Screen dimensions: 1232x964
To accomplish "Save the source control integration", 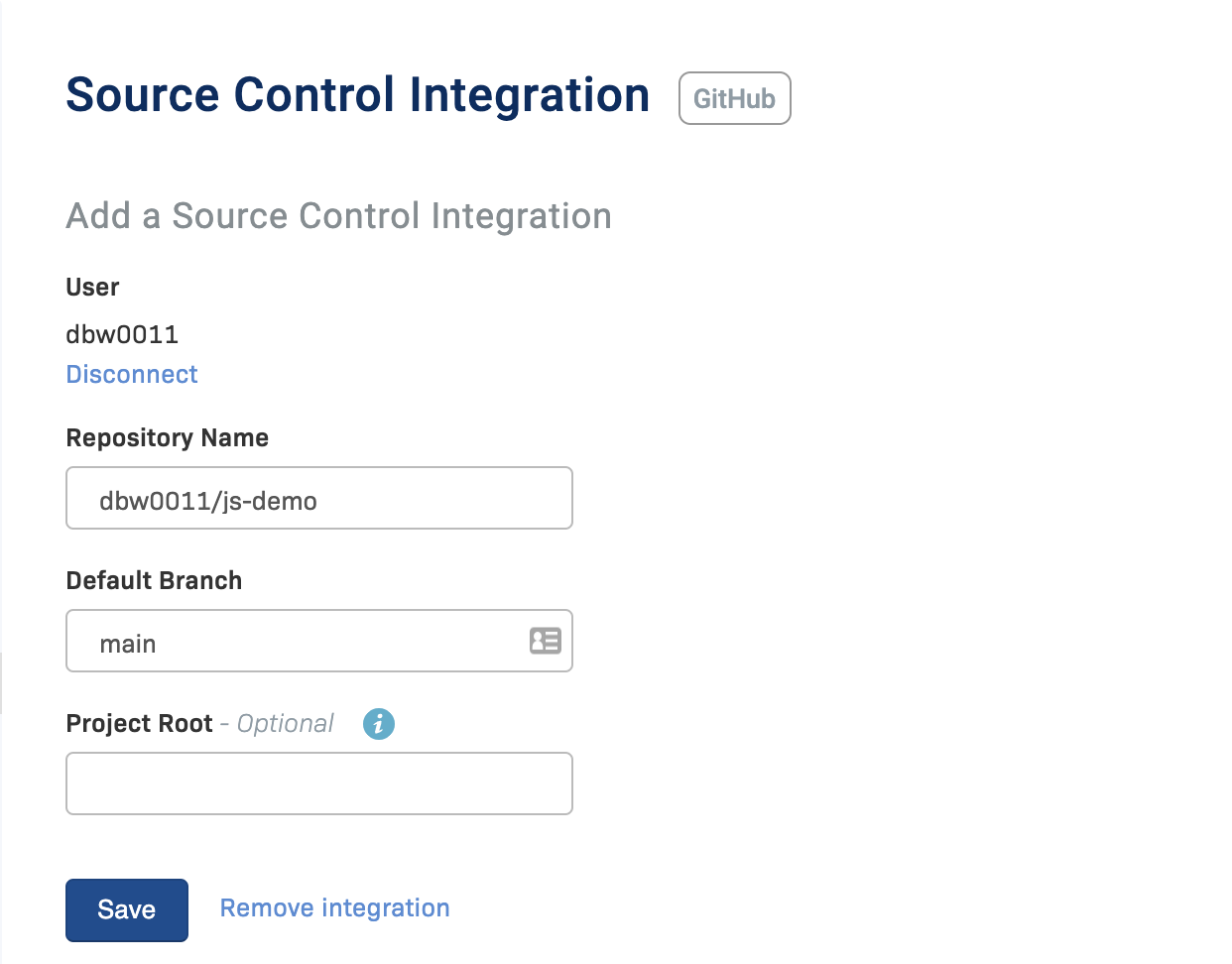I will point(127,909).
